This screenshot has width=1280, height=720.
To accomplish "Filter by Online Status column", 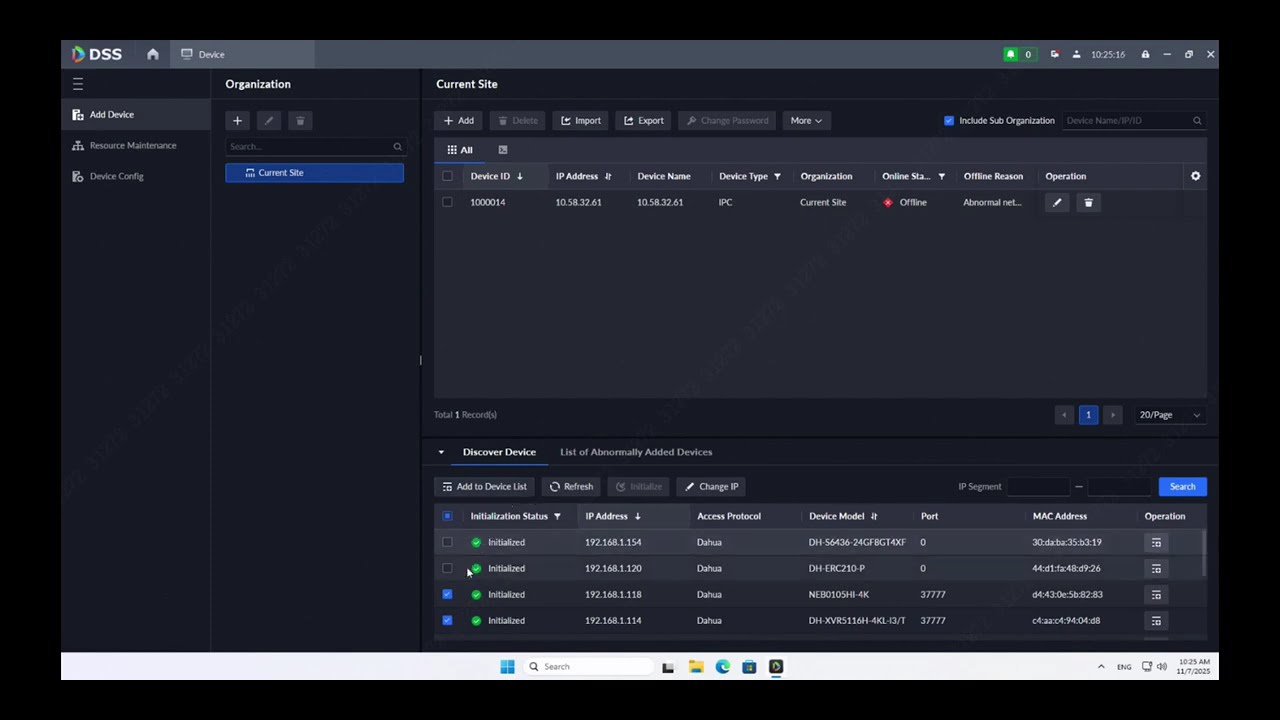I will [941, 176].
